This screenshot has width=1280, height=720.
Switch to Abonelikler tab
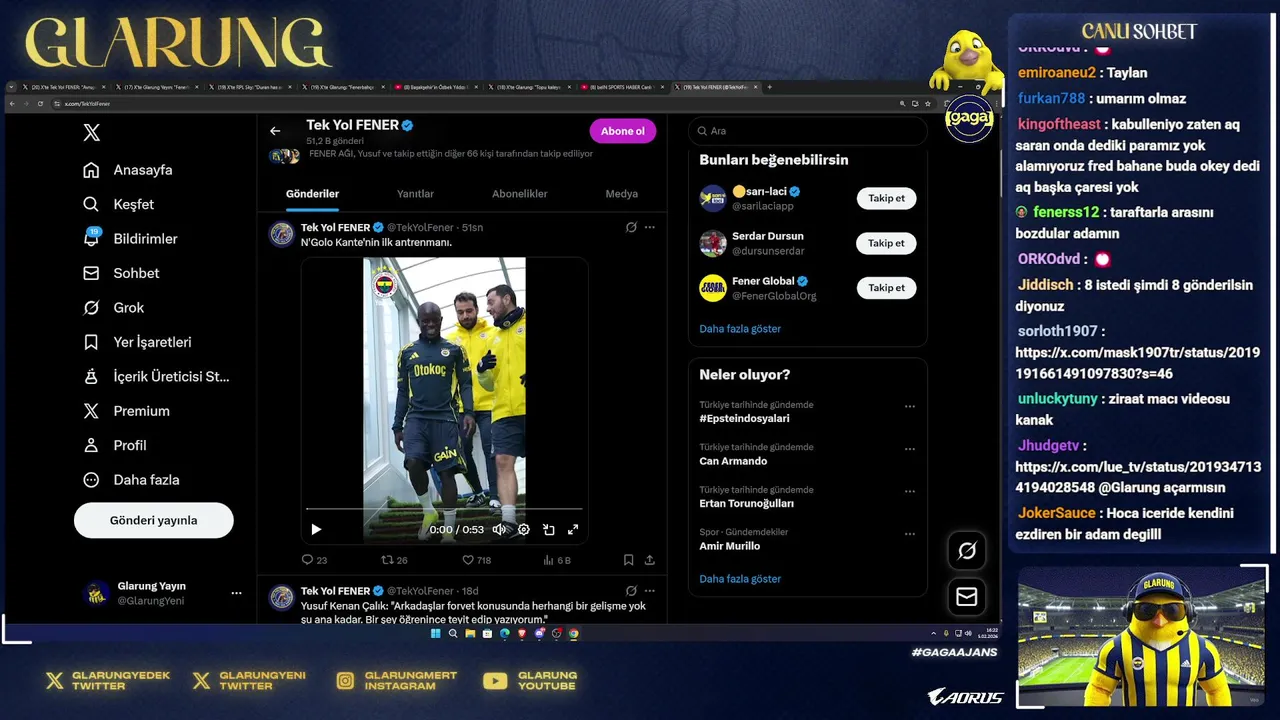520,194
